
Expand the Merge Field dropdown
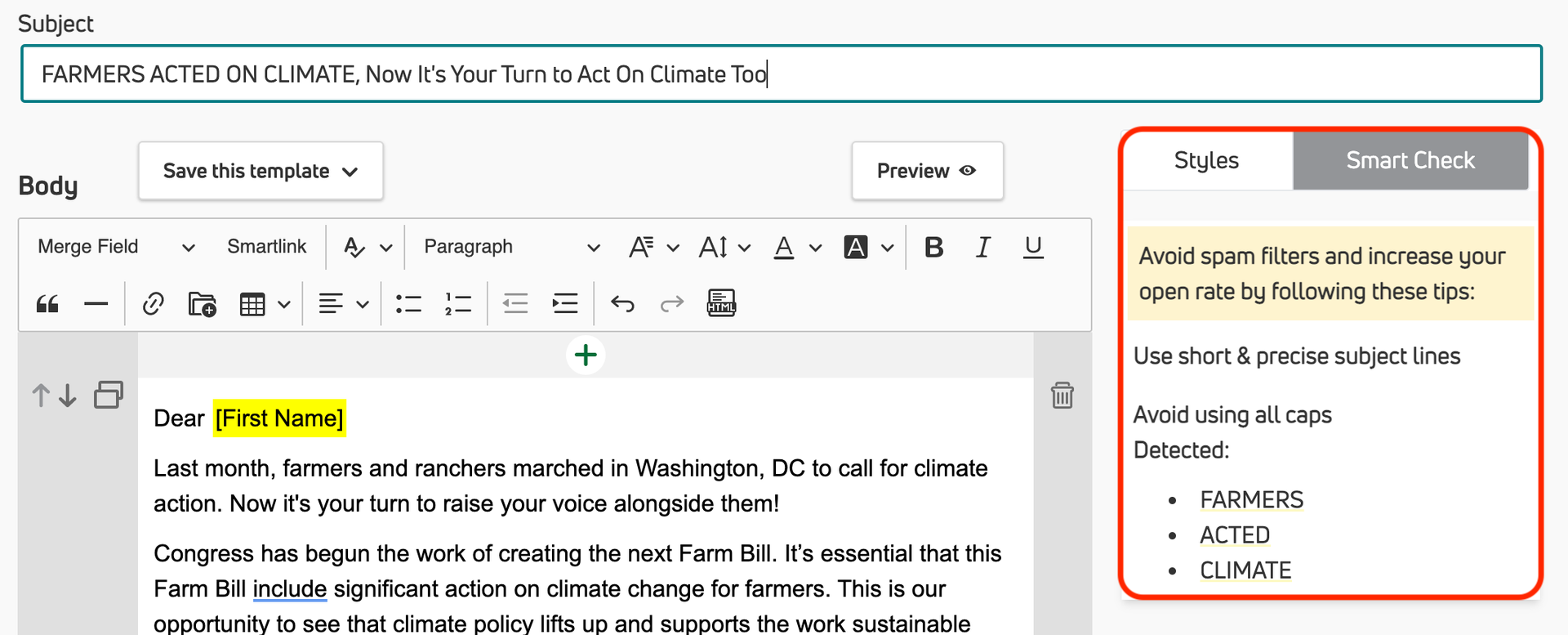pyautogui.click(x=116, y=247)
